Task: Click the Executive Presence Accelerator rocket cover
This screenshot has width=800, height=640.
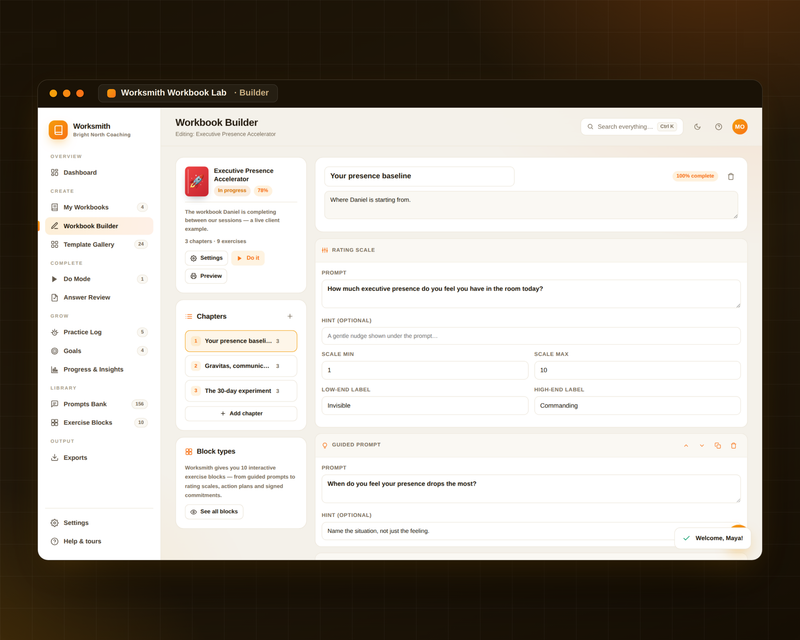Action: pos(196,181)
